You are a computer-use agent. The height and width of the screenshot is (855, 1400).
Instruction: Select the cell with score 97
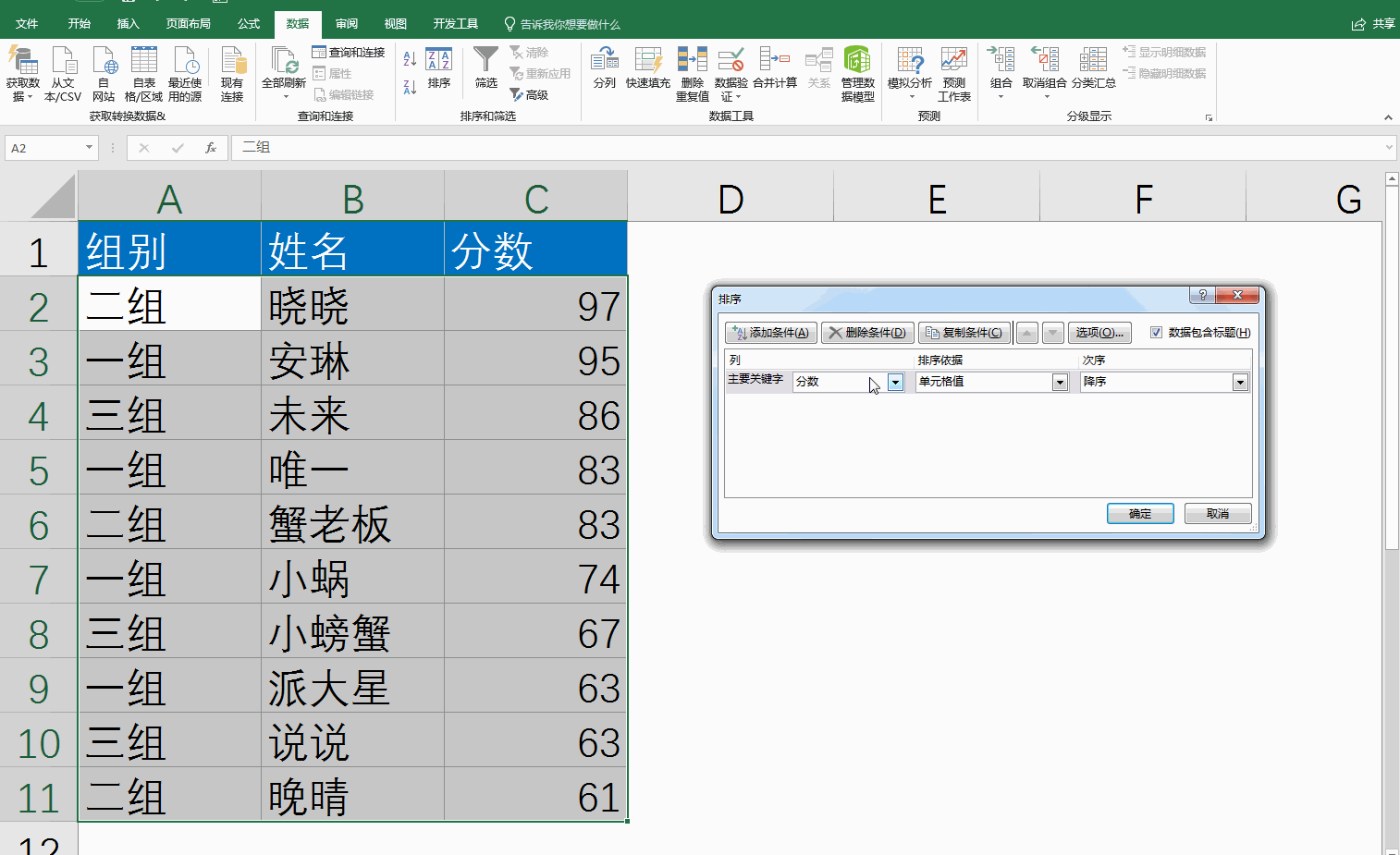pos(535,306)
